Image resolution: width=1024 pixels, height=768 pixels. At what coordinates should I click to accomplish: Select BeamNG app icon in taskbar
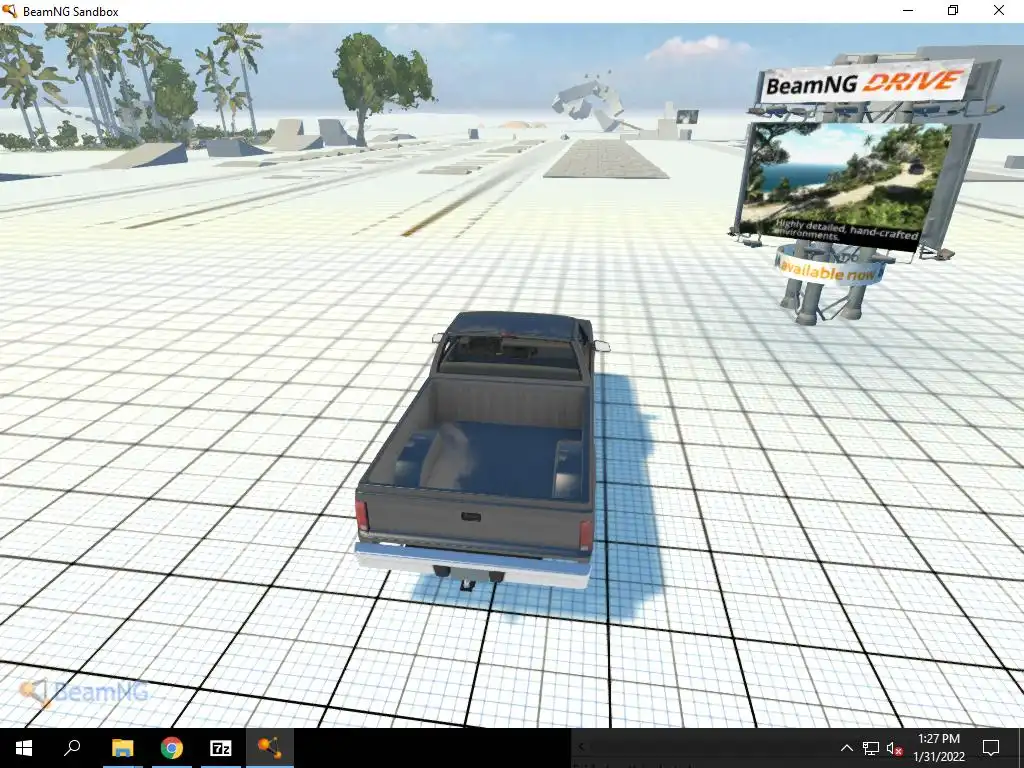(x=270, y=748)
